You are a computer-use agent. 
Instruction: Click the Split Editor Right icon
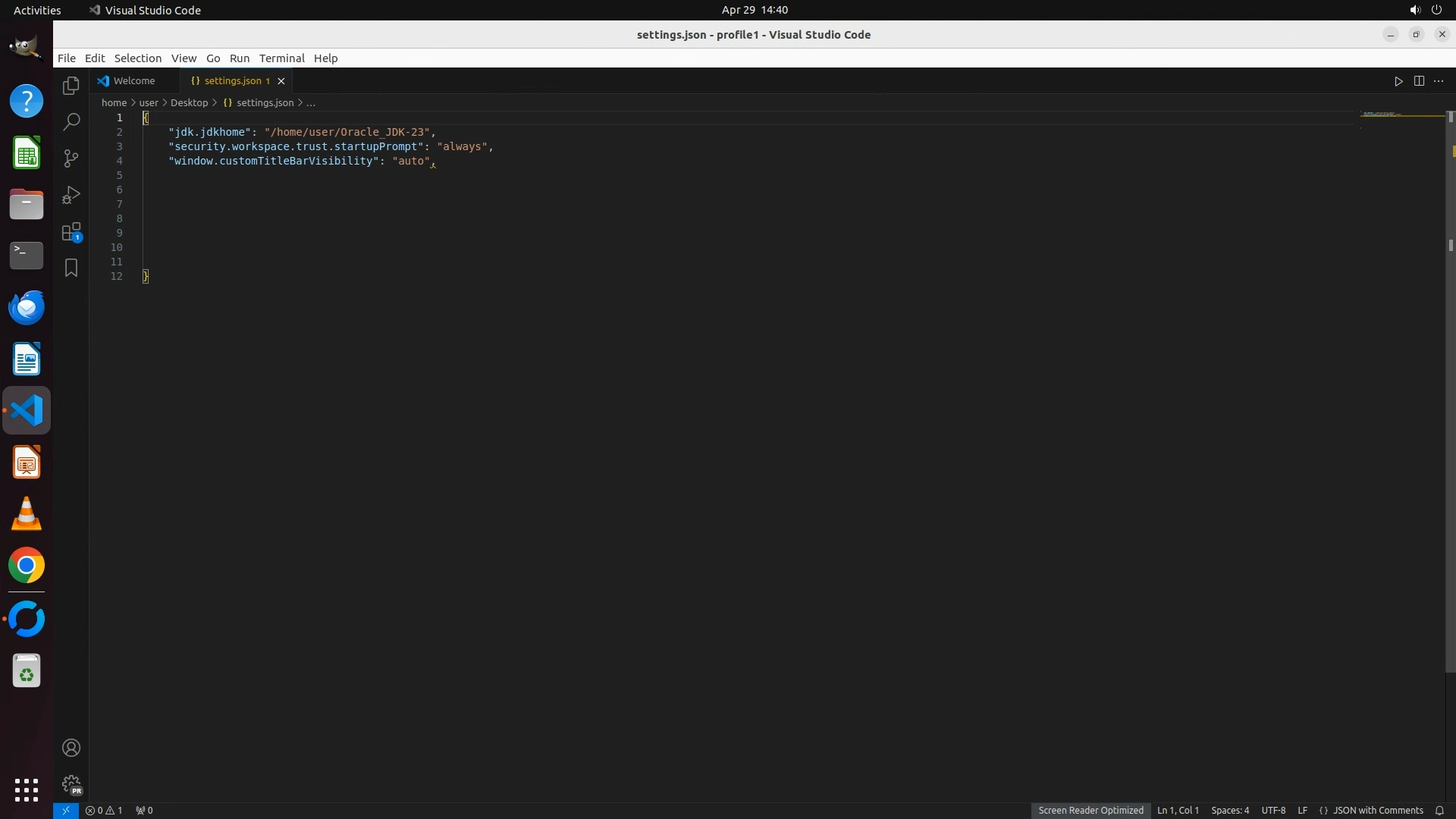1419,81
